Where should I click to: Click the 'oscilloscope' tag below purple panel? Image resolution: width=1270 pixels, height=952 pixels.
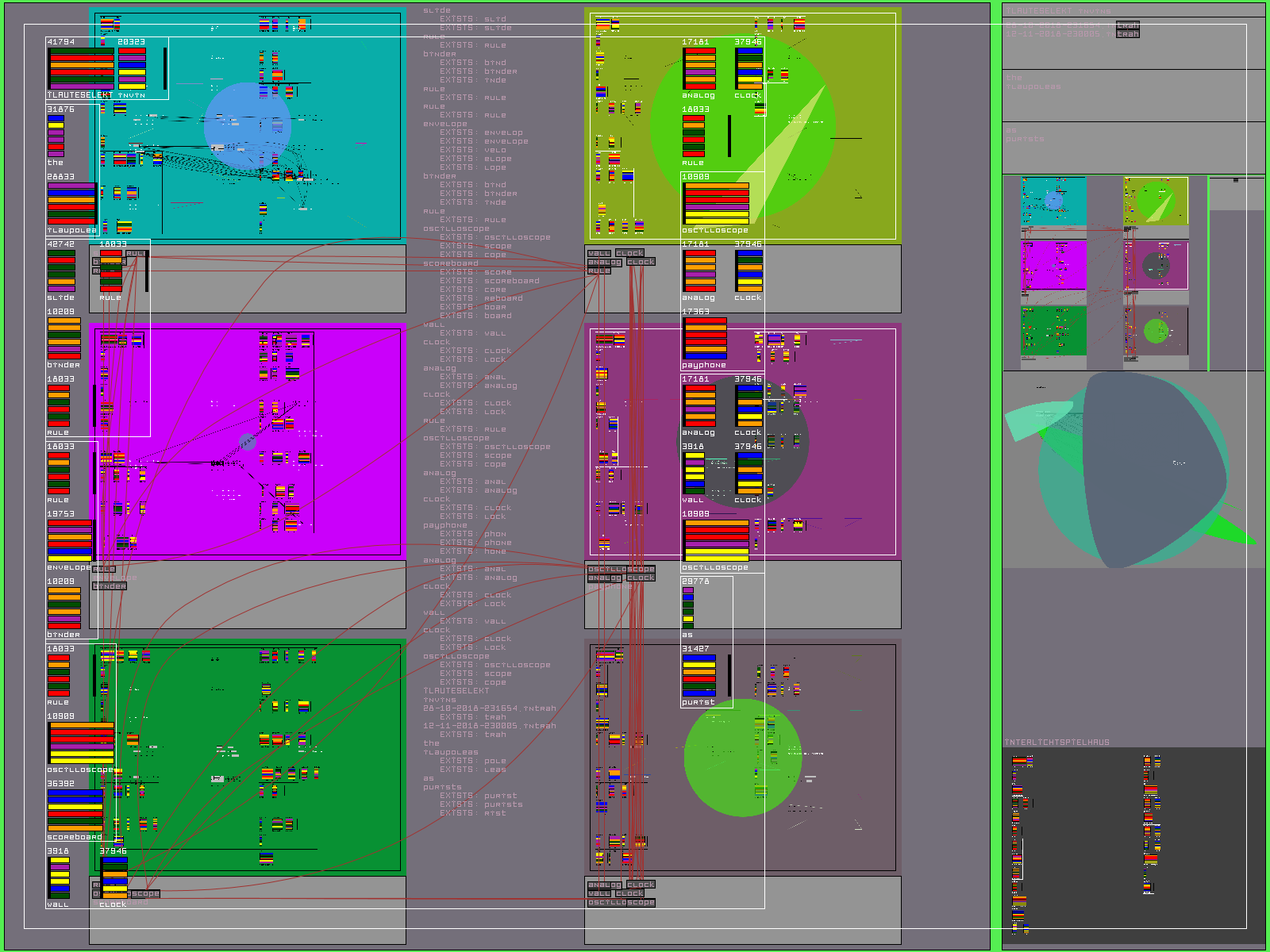[x=621, y=569]
